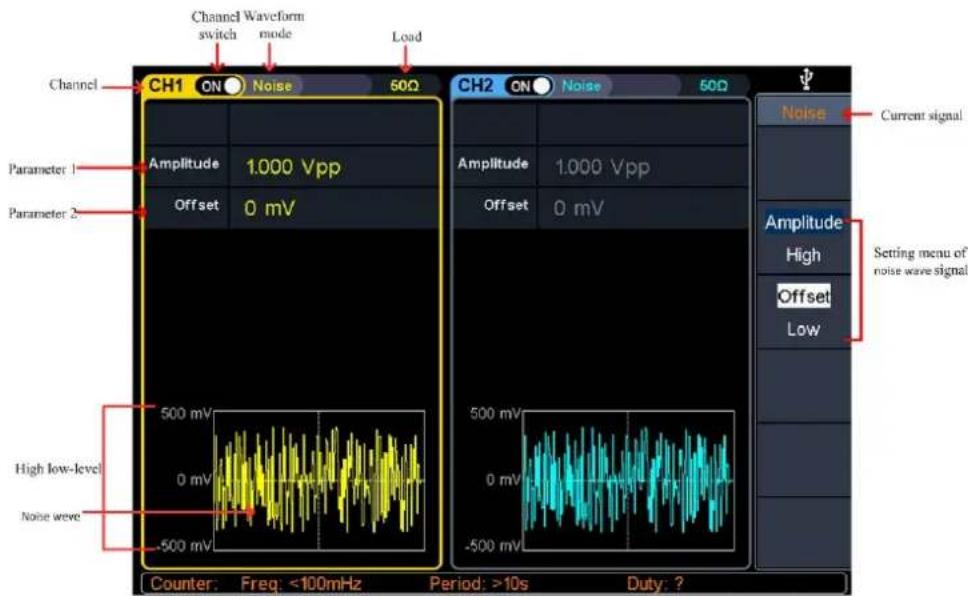Click the CH1 50Ω load indicator
This screenshot has height=596, width=968.
coord(404,86)
